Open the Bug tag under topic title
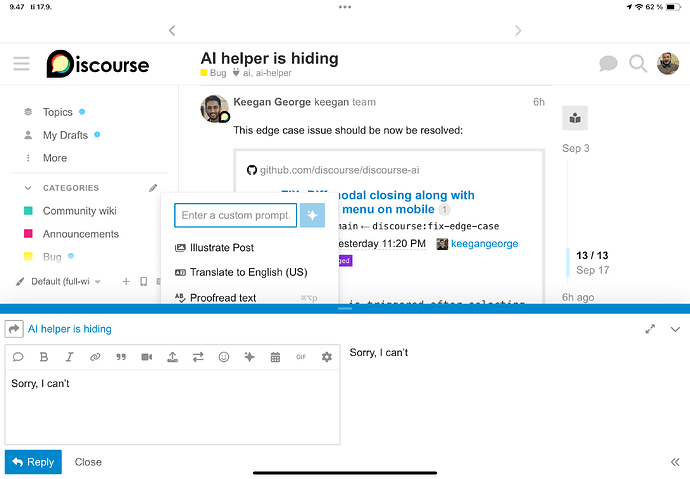This screenshot has width=690, height=479. (x=213, y=73)
